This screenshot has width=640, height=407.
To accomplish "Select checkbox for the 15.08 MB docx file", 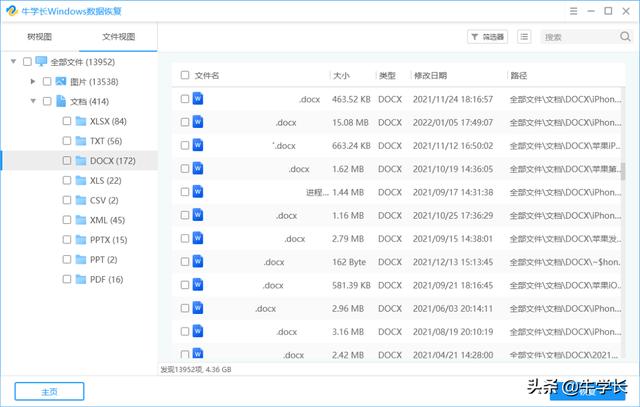I will pyautogui.click(x=184, y=122).
